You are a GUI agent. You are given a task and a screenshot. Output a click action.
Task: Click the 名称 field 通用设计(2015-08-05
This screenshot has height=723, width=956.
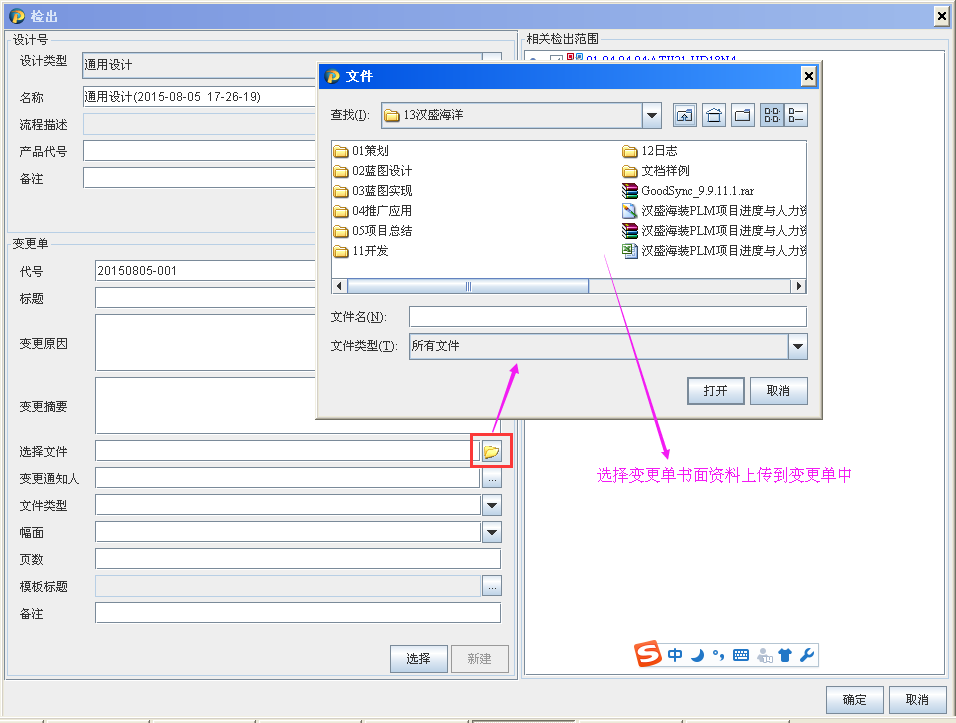pyautogui.click(x=200, y=96)
